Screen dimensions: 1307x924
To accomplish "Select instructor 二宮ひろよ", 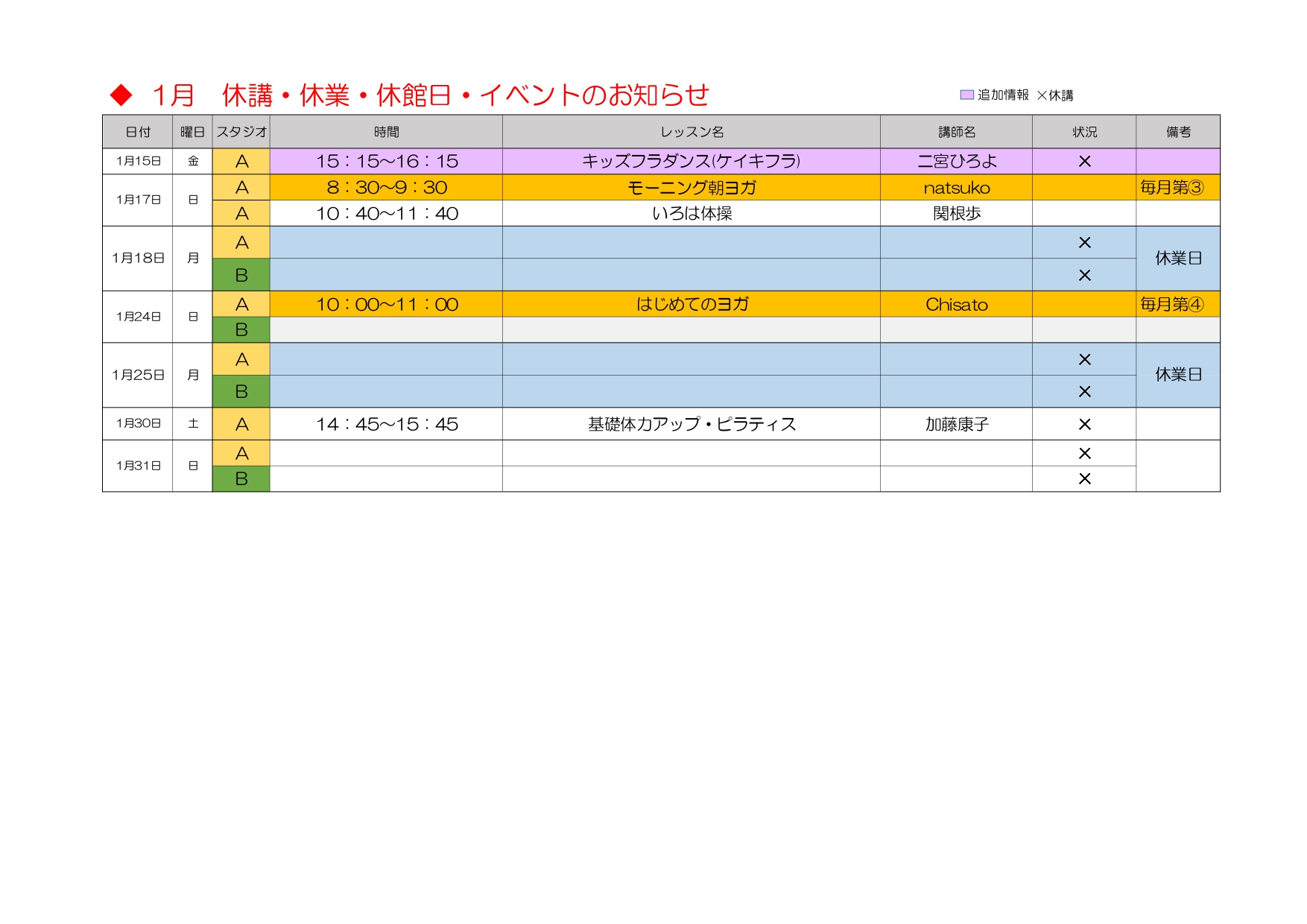I will pyautogui.click(x=956, y=161).
